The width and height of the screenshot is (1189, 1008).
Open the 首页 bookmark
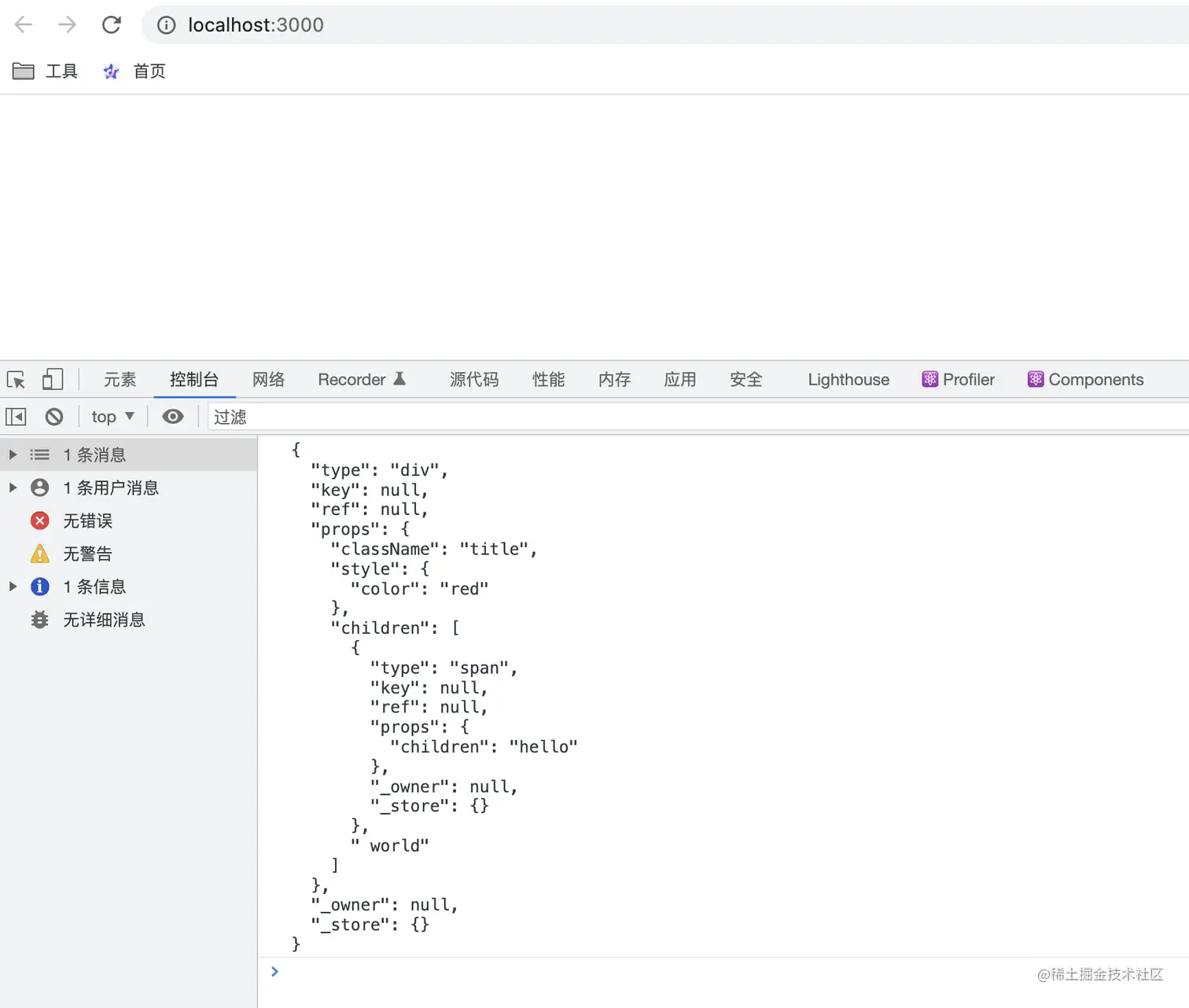tap(134, 72)
